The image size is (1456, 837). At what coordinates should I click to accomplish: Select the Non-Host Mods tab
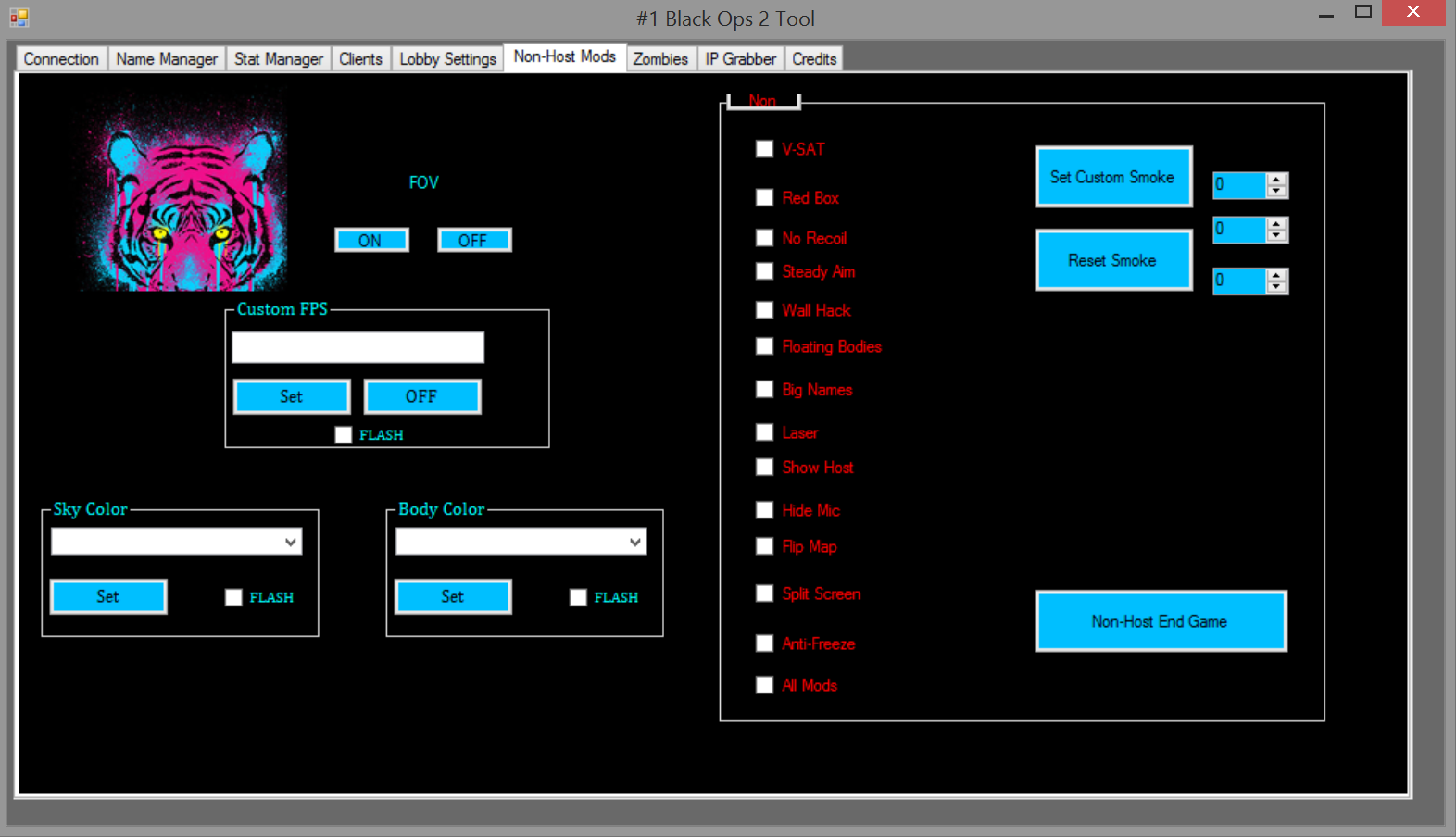(x=565, y=56)
